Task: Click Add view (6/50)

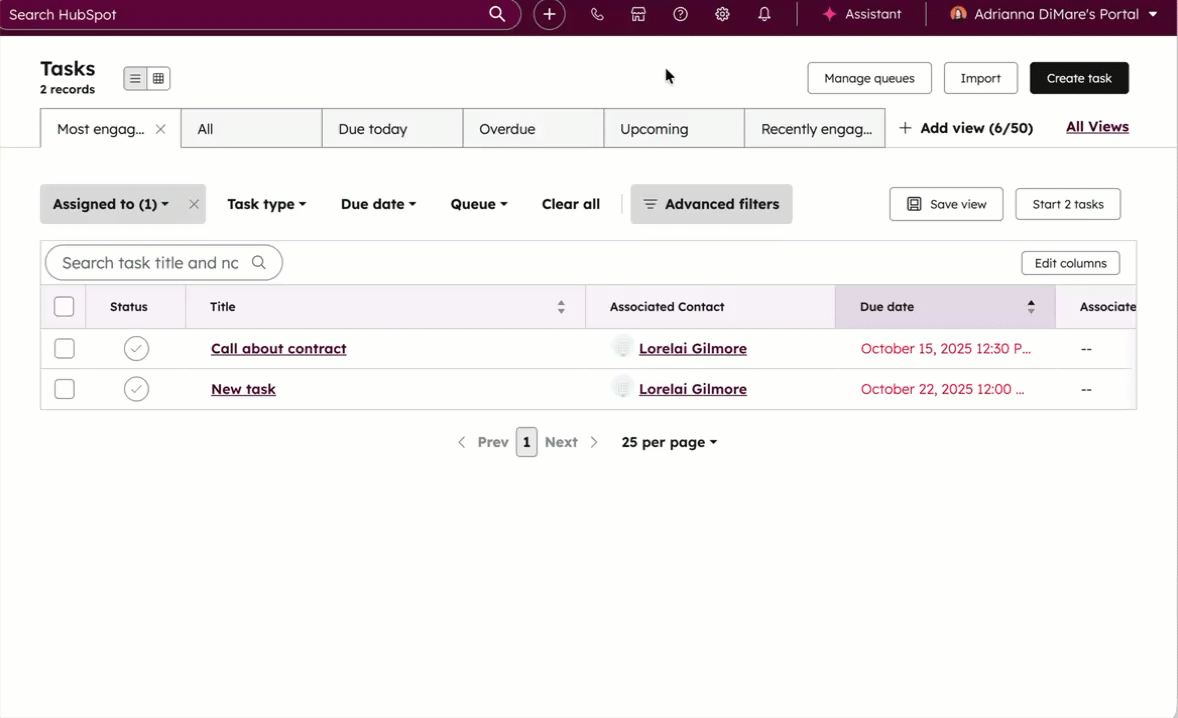Action: [966, 128]
